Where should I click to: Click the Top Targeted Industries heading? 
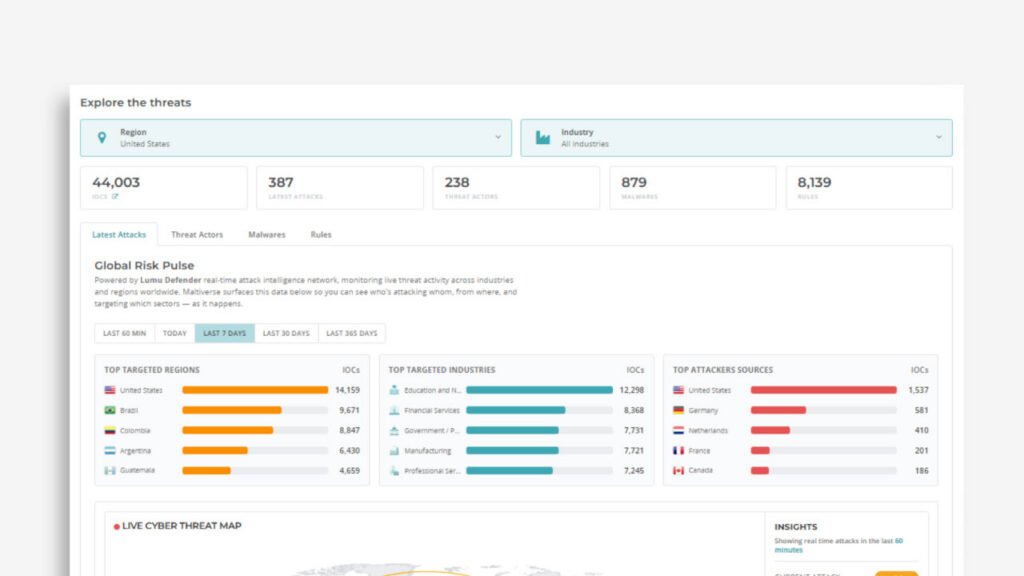click(x=442, y=370)
